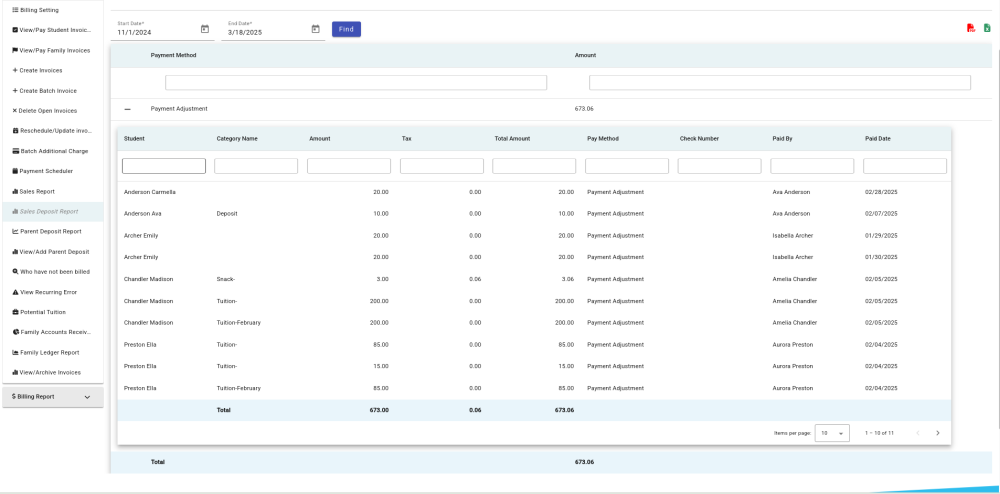The width and height of the screenshot is (1000, 494).
Task: Click the Total Amount filter field
Action: coord(534,166)
